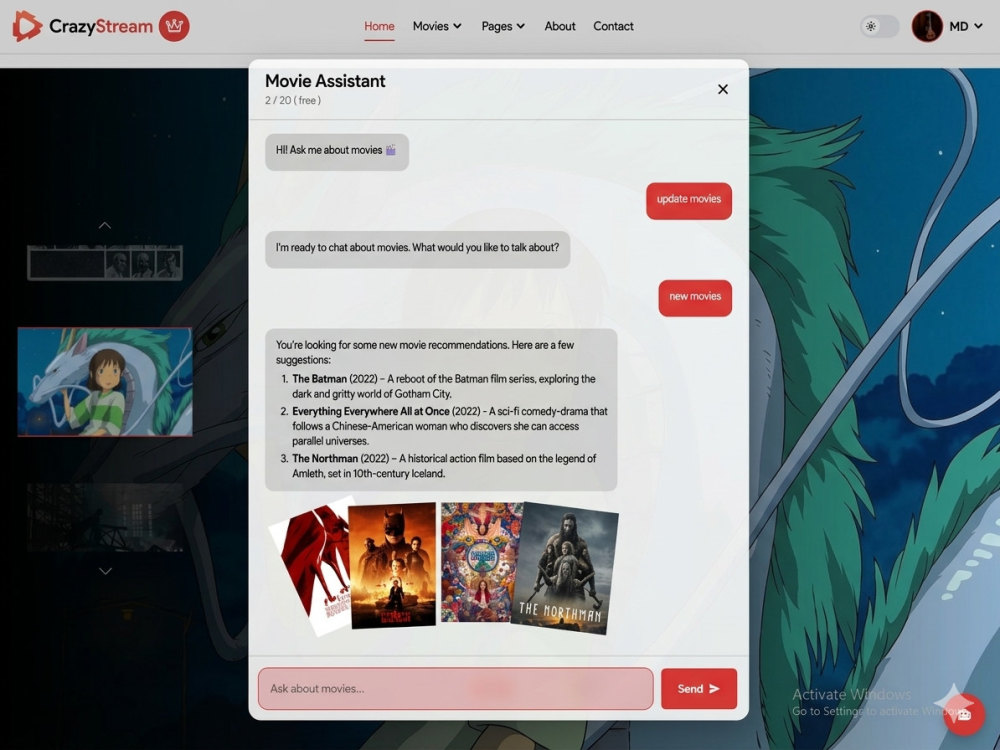Select the Spirited Away dragon thumbnail
Screen dimensions: 1000x750
105,382
